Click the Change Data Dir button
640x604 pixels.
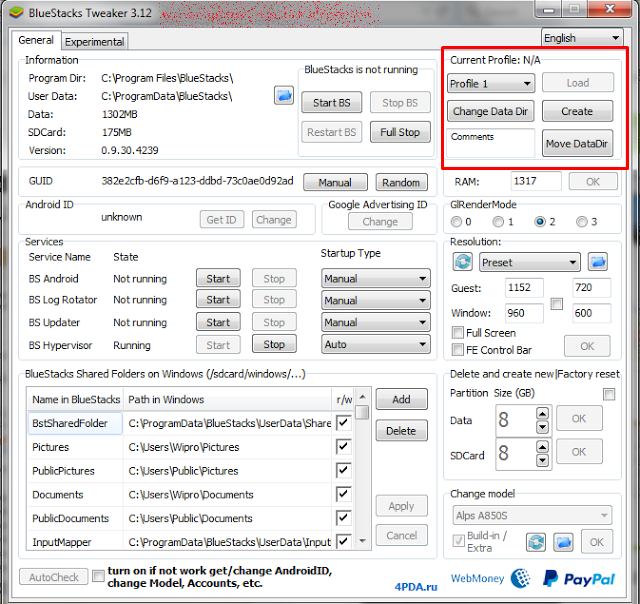(491, 111)
